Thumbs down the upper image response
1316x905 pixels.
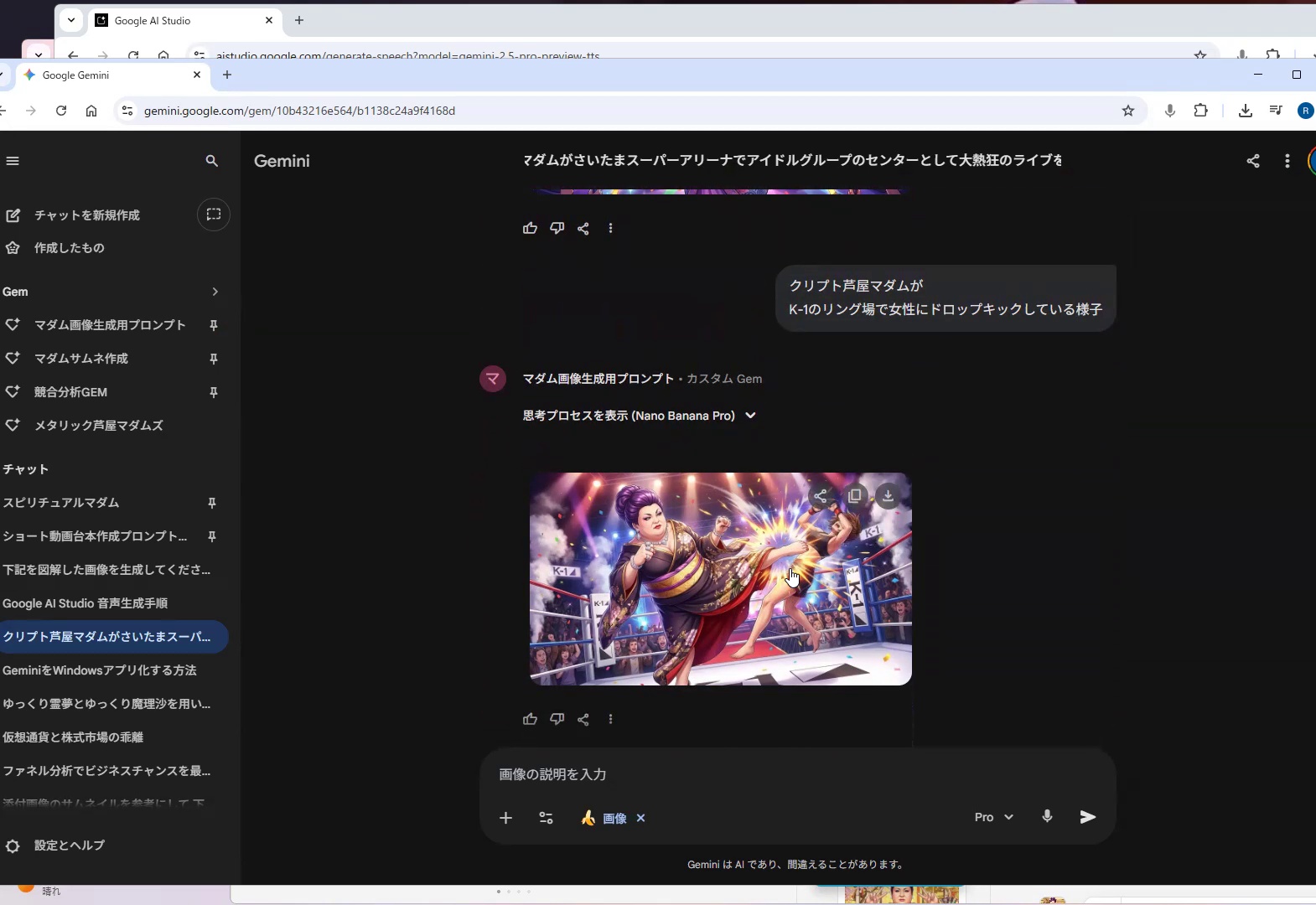(x=557, y=228)
